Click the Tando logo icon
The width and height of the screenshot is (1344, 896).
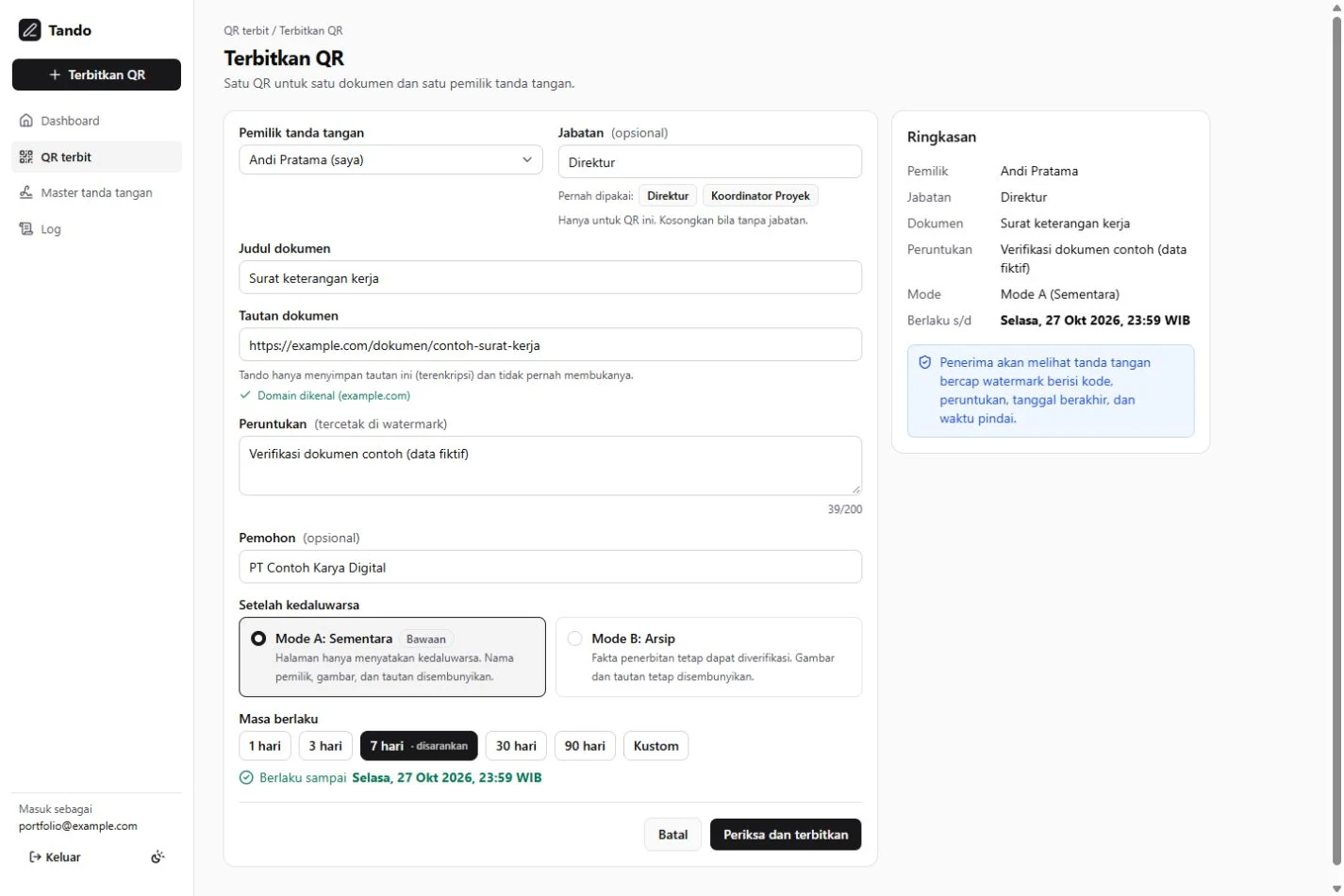point(30,30)
